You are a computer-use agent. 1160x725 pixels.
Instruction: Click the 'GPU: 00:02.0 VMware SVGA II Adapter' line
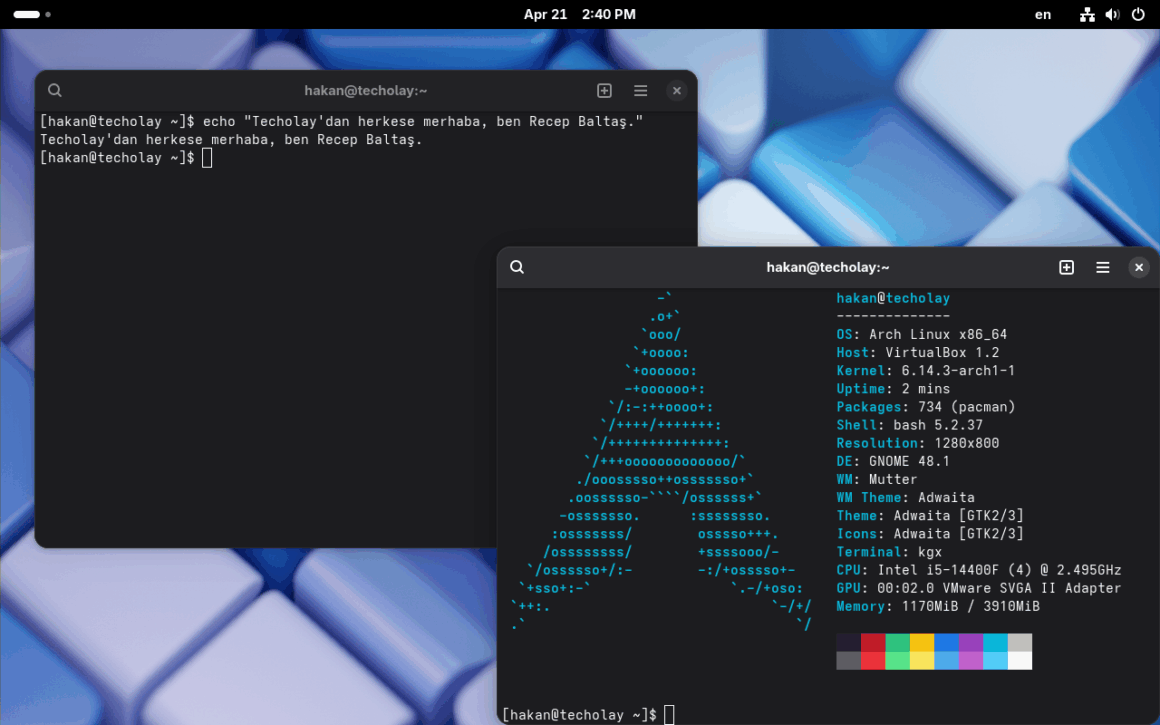click(x=979, y=588)
